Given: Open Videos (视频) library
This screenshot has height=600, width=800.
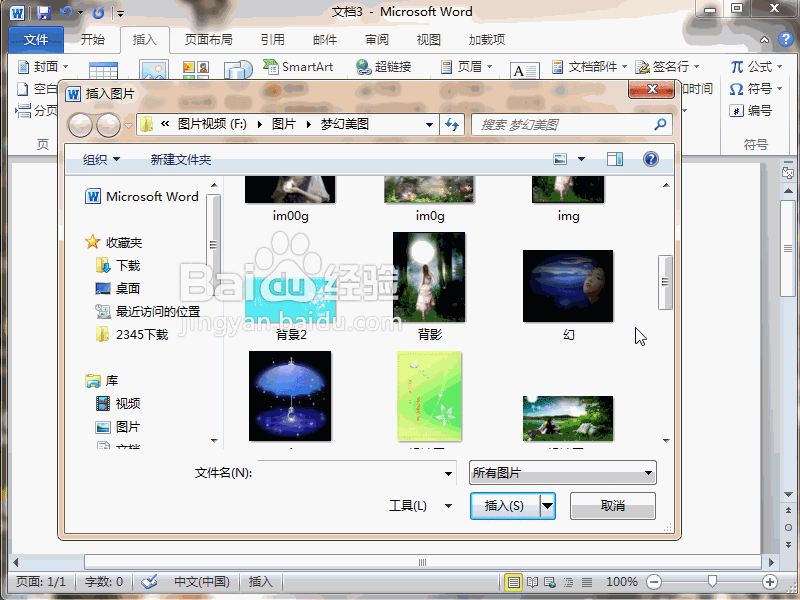Looking at the screenshot, I should click(x=118, y=404).
